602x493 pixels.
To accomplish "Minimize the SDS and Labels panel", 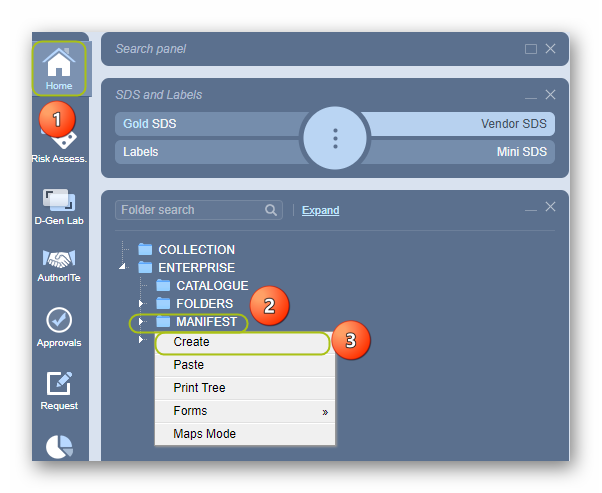I will [531, 97].
